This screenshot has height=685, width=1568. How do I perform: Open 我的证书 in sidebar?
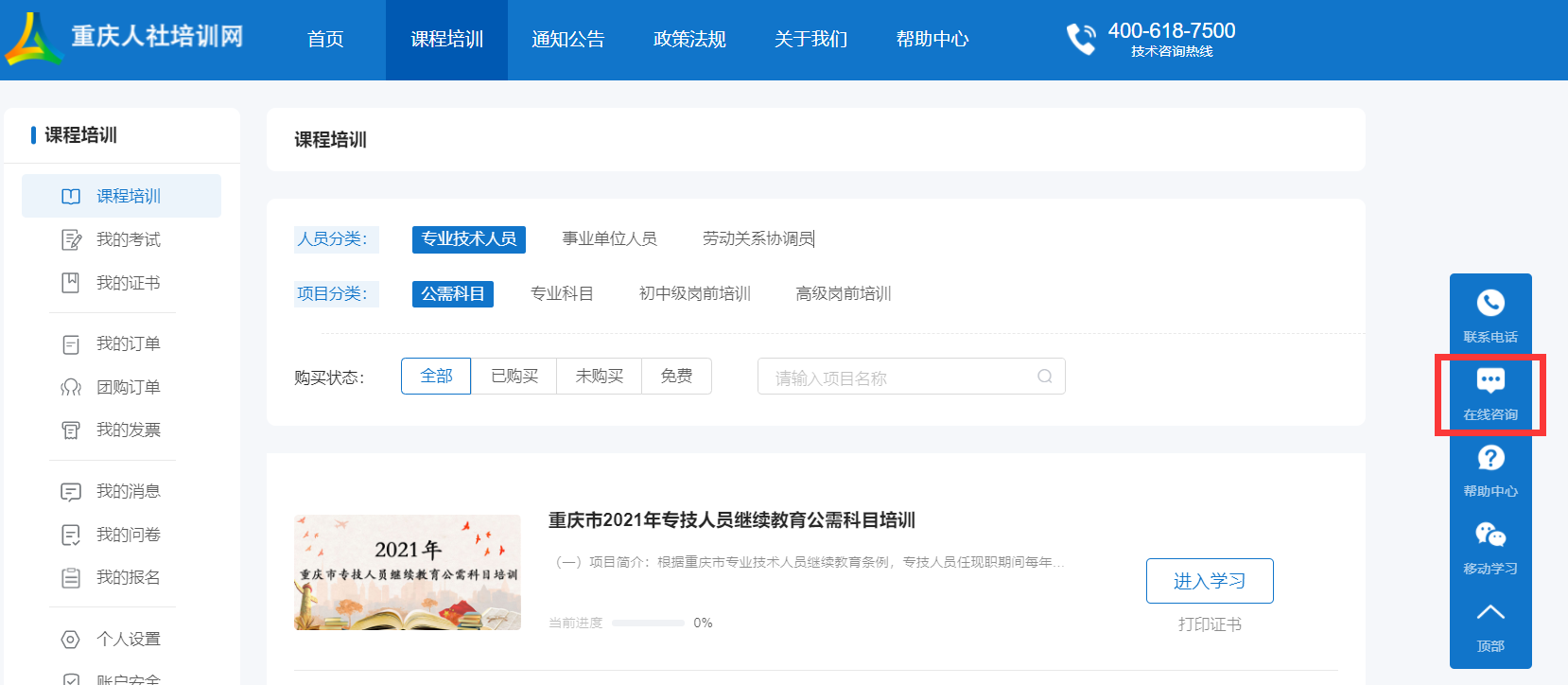(x=128, y=283)
